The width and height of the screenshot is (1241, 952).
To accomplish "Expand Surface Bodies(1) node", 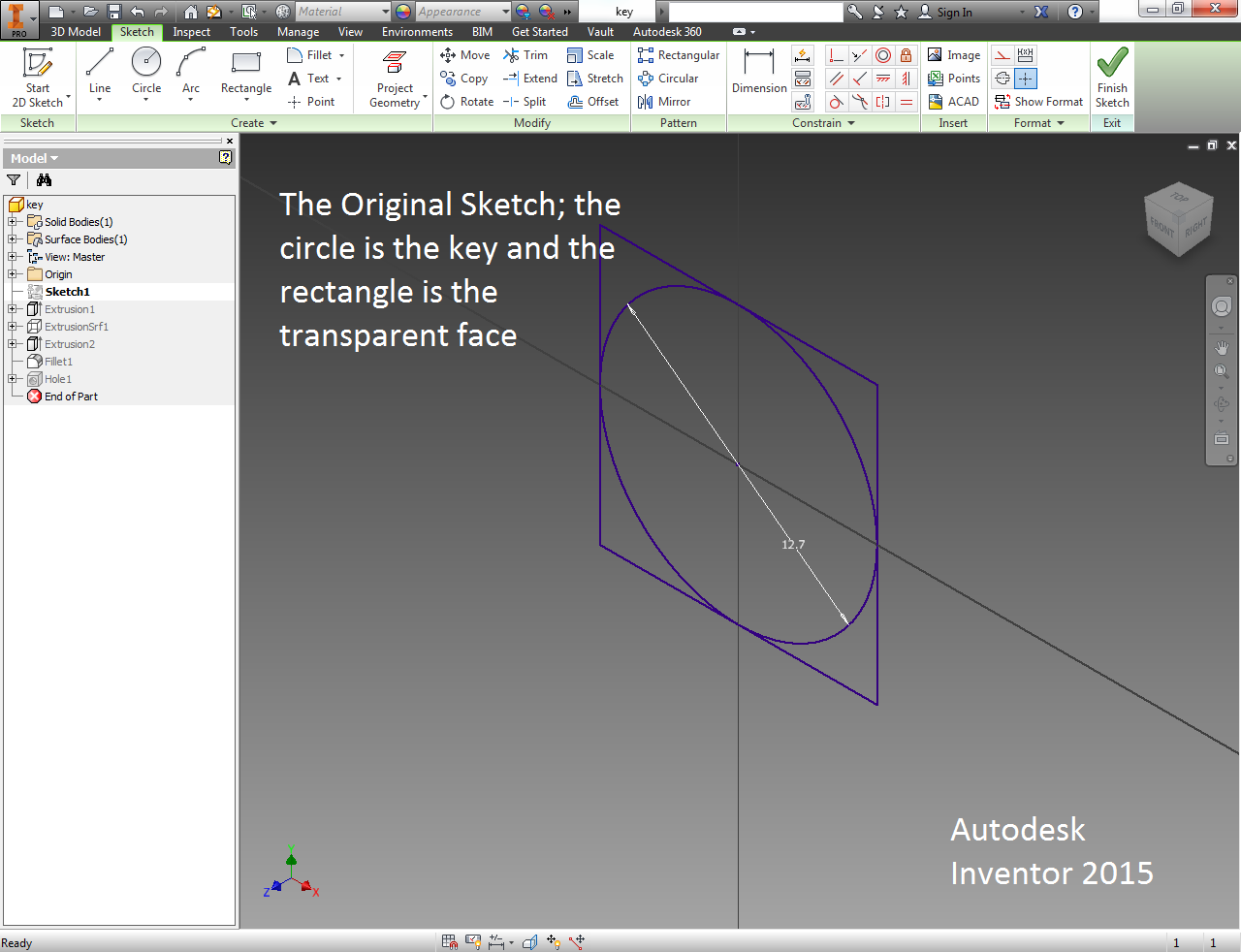I will coord(13,239).
